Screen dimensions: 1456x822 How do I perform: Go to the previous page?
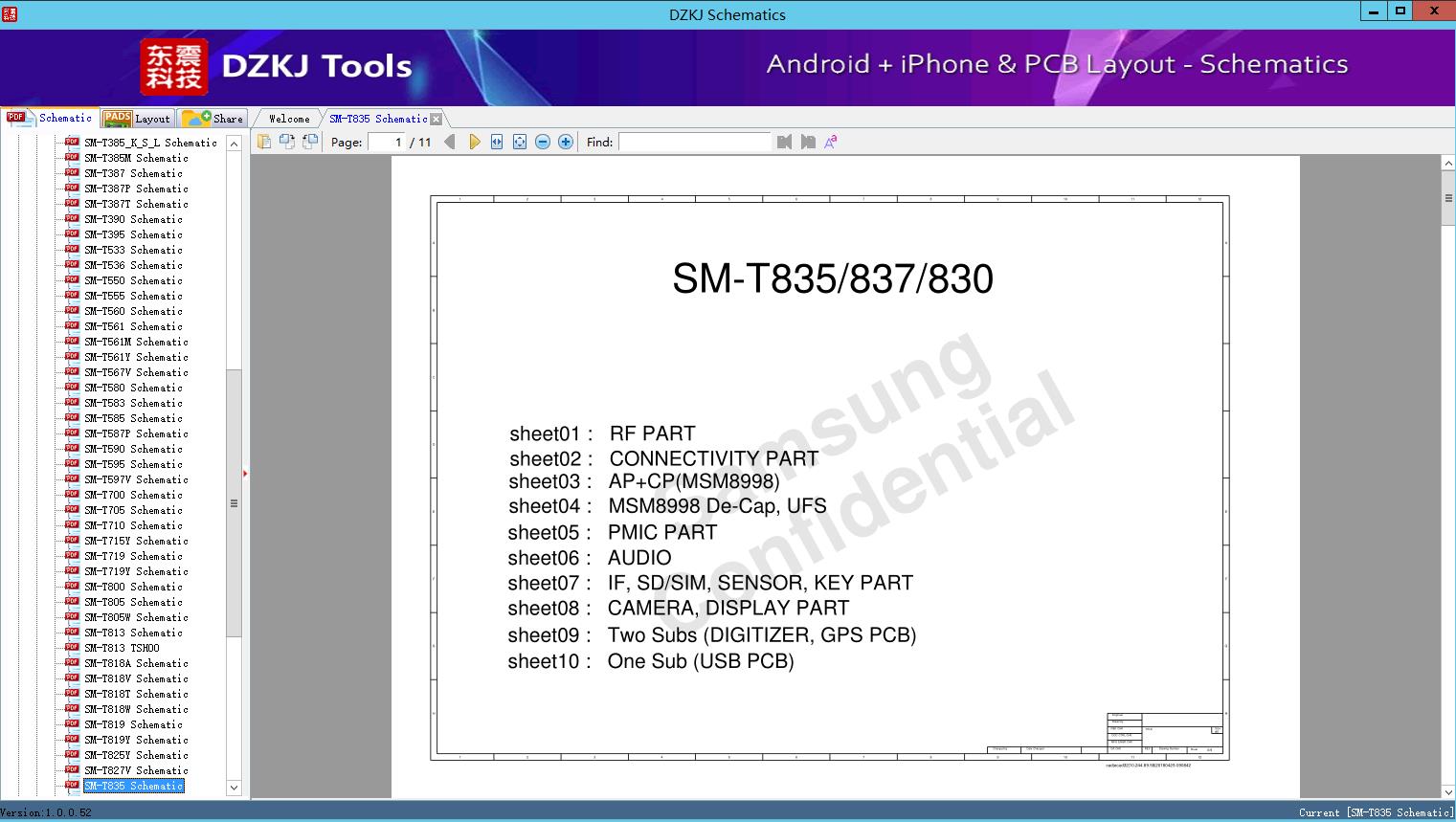click(x=450, y=142)
